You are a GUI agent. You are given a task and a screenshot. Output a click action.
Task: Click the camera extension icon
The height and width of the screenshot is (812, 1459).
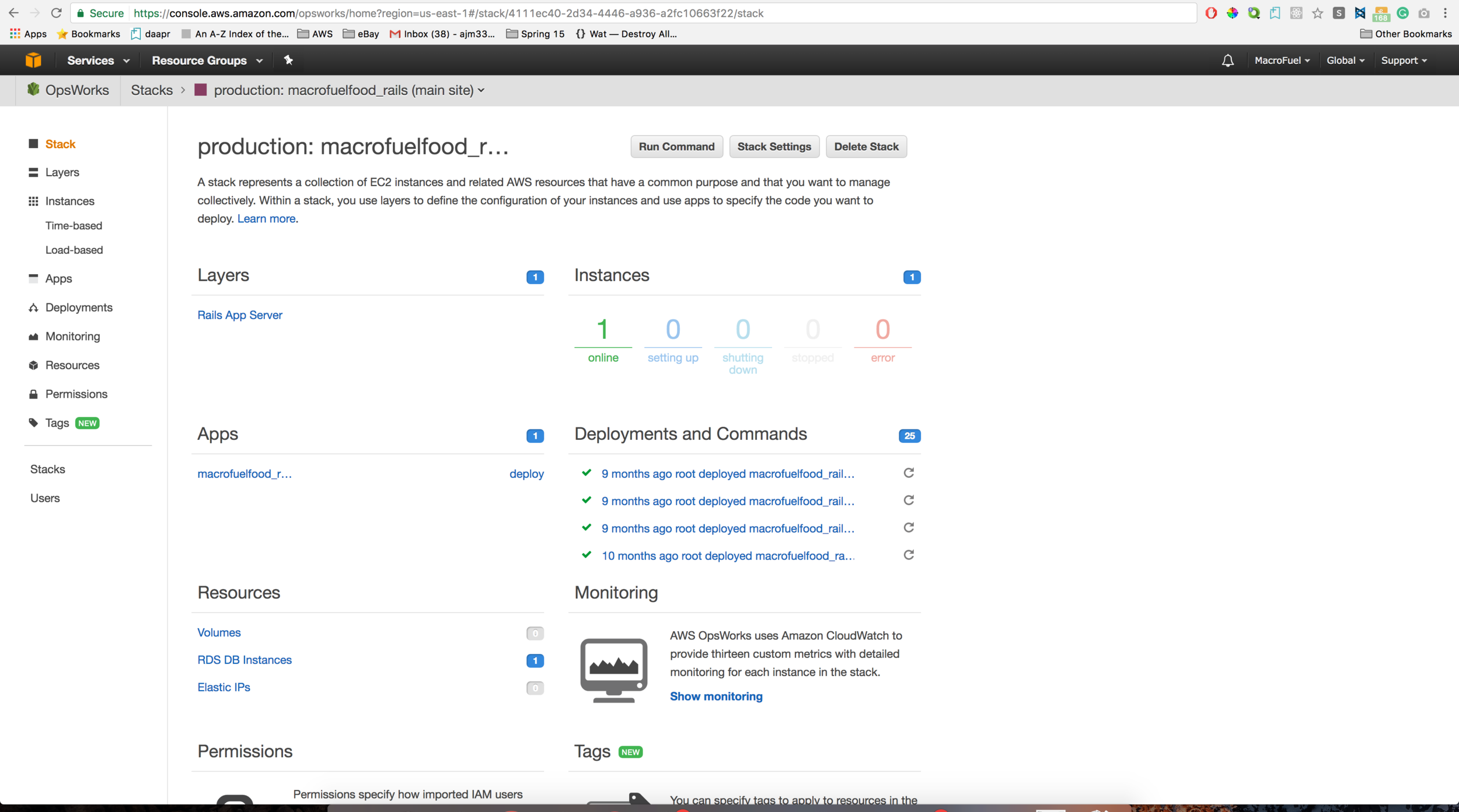tap(1424, 13)
